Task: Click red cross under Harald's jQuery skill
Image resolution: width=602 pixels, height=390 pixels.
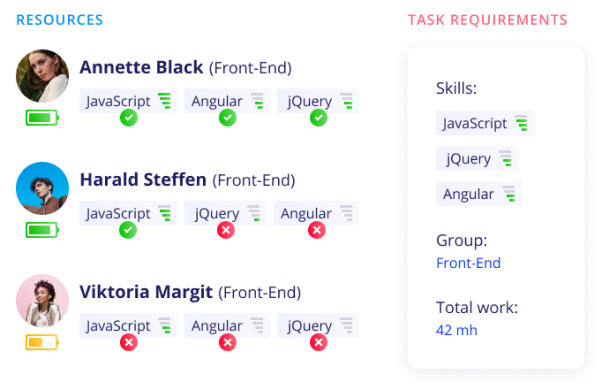Action: click(x=226, y=230)
